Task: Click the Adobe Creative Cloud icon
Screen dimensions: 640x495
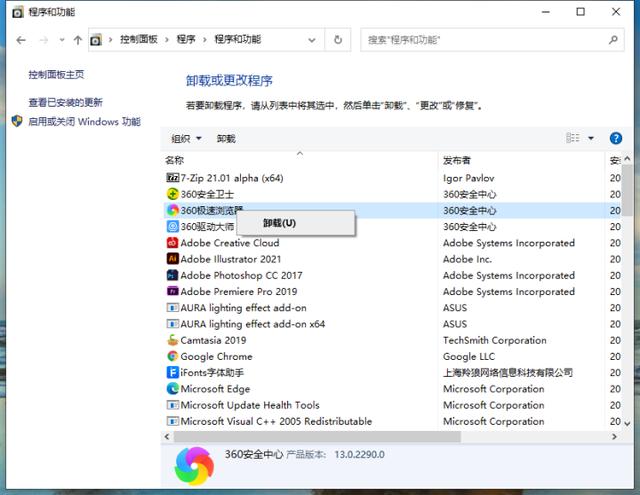Action: point(172,243)
